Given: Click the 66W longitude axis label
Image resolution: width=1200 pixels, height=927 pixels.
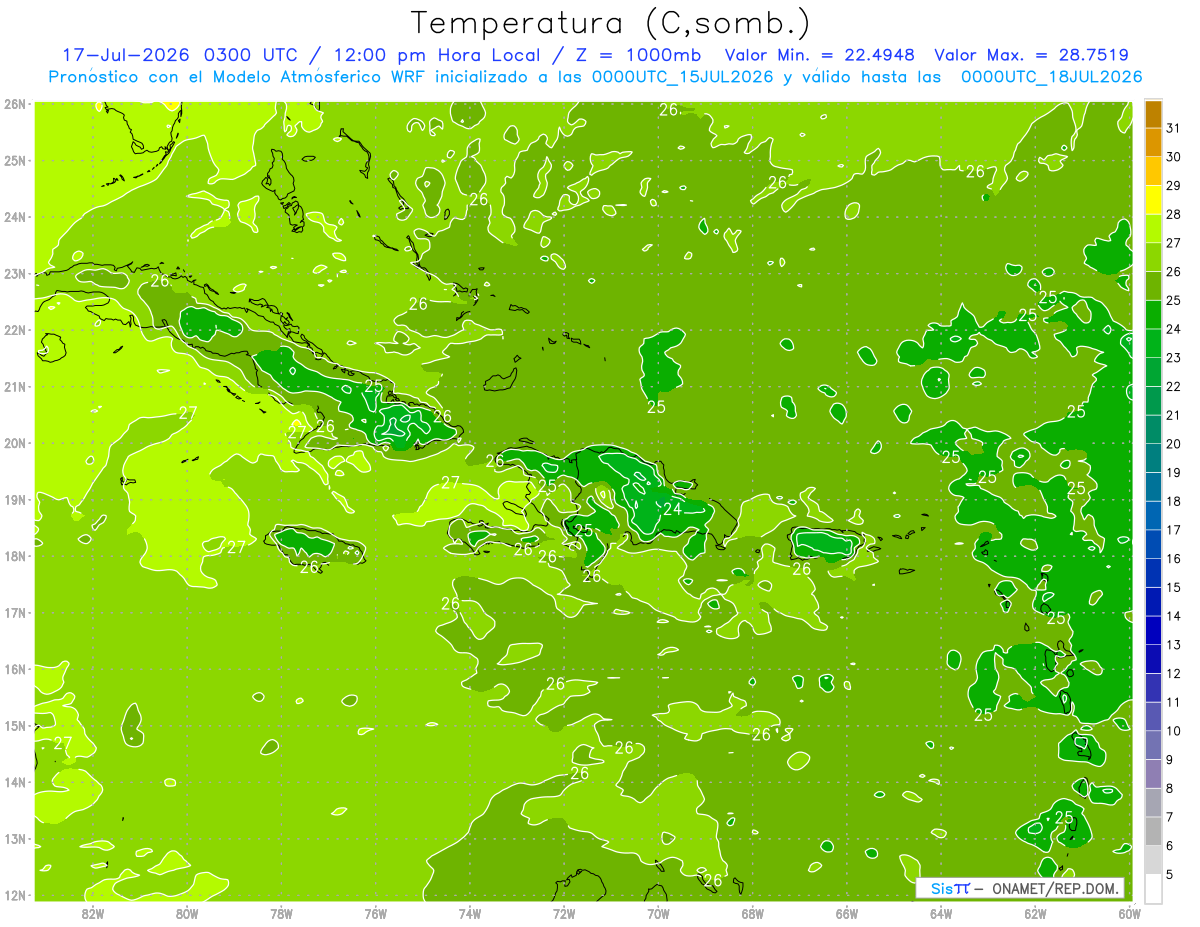Looking at the screenshot, I should (847, 913).
